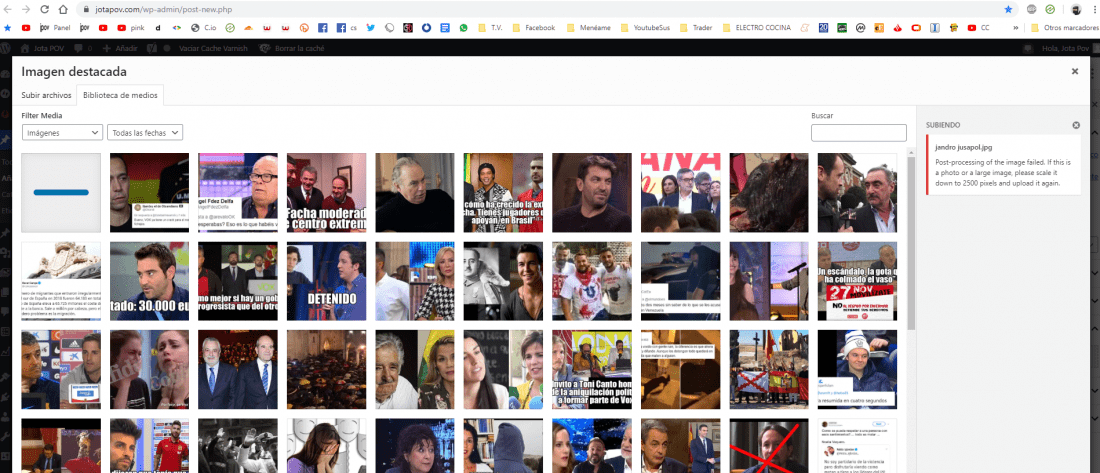Open the Añadir menu in admin bar
This screenshot has height=473, width=1100.
[x=120, y=48]
